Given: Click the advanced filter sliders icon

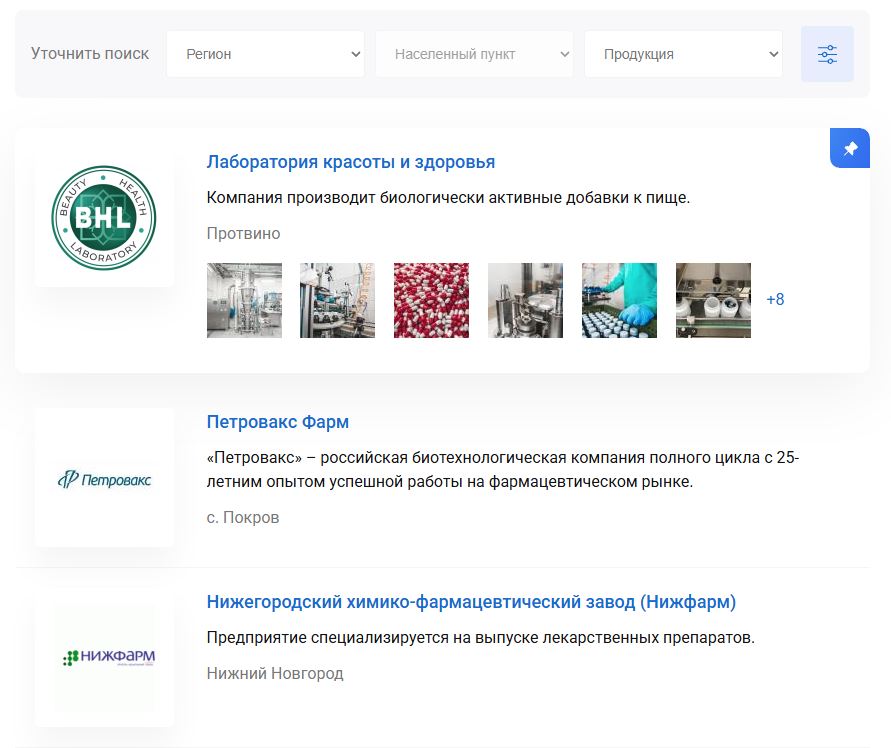Looking at the screenshot, I should [x=827, y=54].
